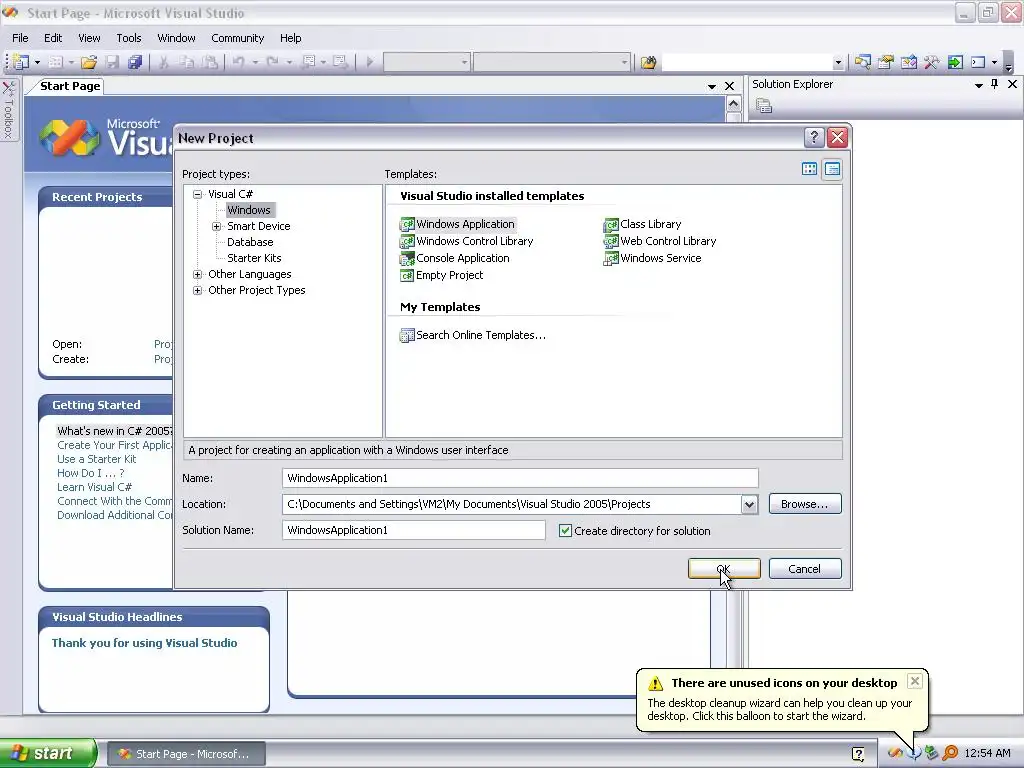Click the Browse... button
The width and height of the screenshot is (1024, 768).
[x=805, y=504]
